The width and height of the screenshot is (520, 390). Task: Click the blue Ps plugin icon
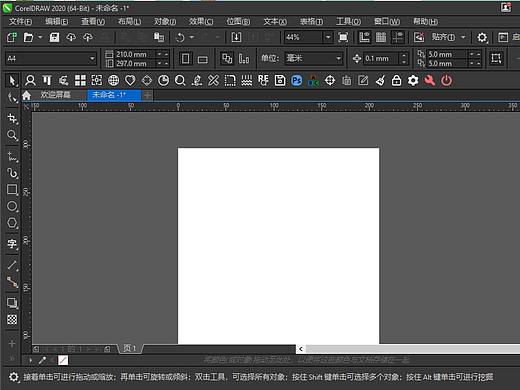point(296,80)
